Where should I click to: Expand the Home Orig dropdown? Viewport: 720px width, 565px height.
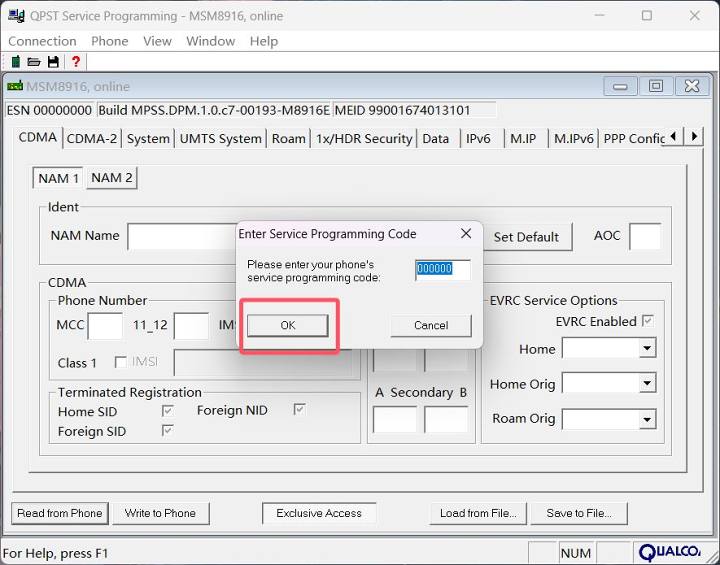point(647,384)
